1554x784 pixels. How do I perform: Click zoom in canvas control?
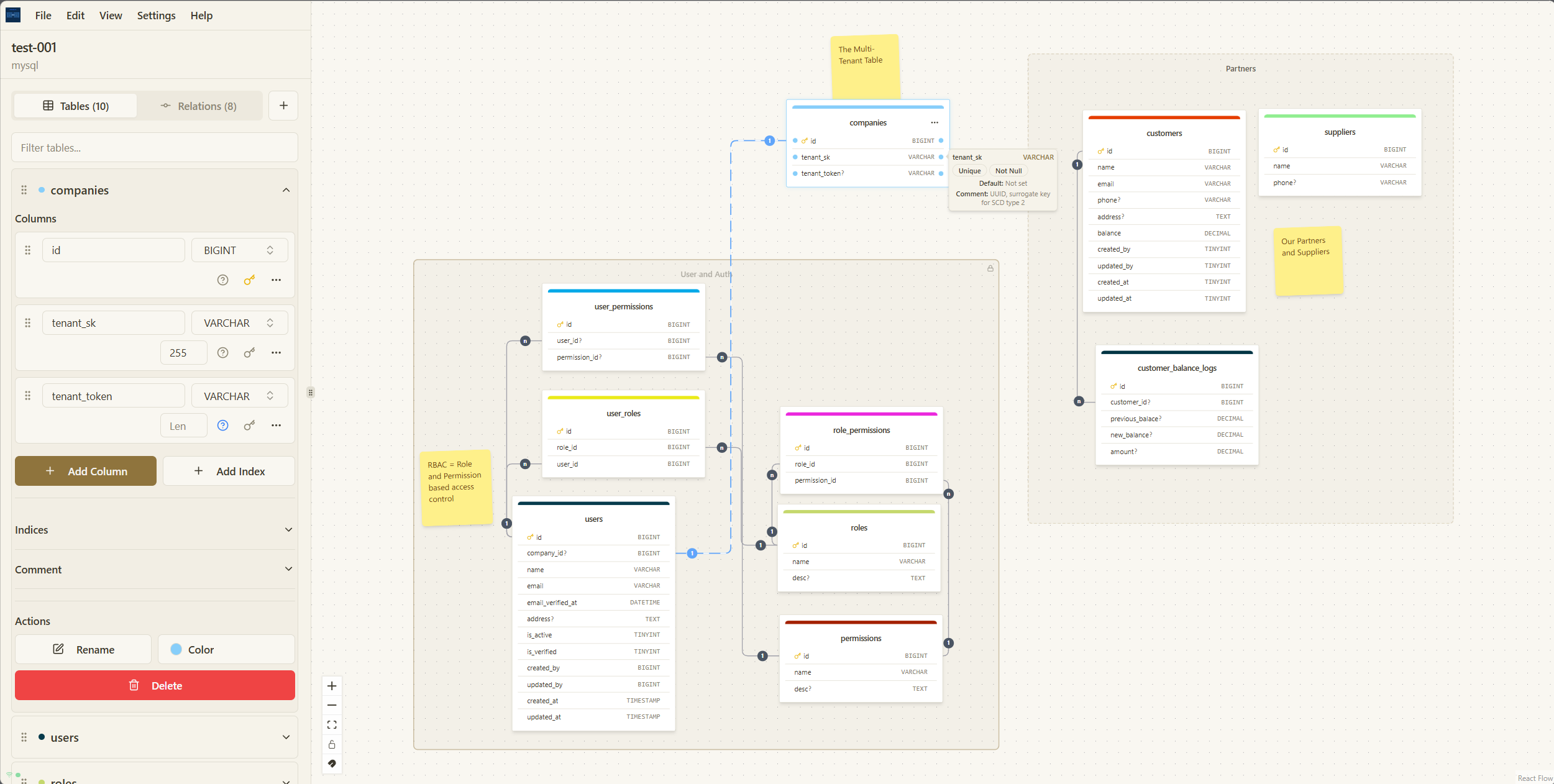[332, 686]
